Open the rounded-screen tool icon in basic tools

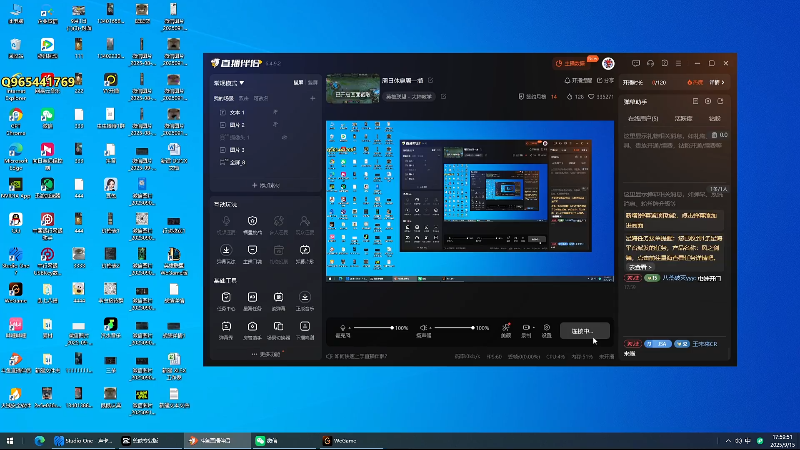279,297
